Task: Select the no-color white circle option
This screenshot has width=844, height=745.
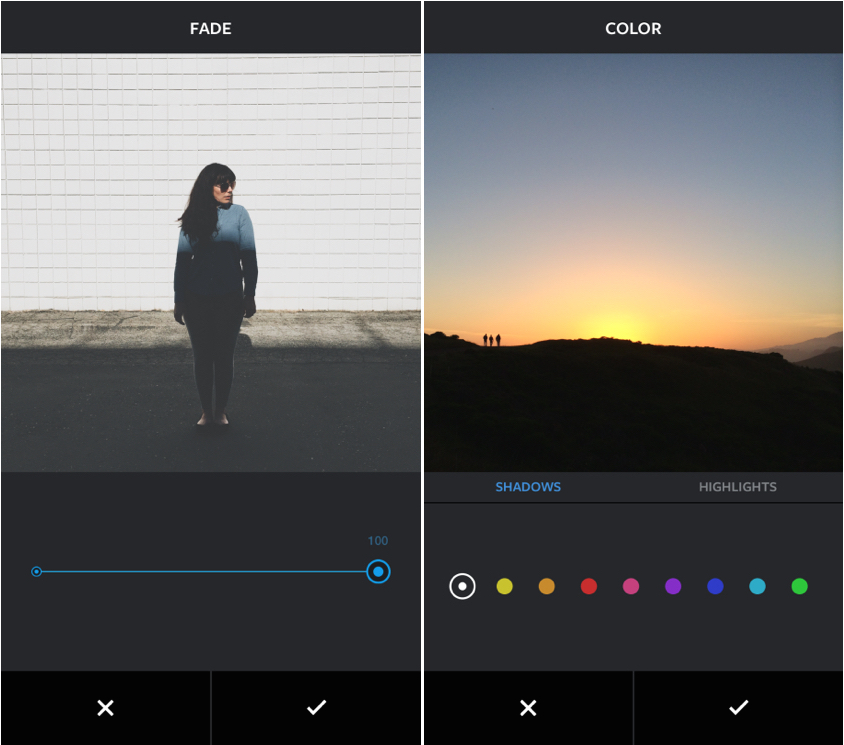Action: click(462, 586)
